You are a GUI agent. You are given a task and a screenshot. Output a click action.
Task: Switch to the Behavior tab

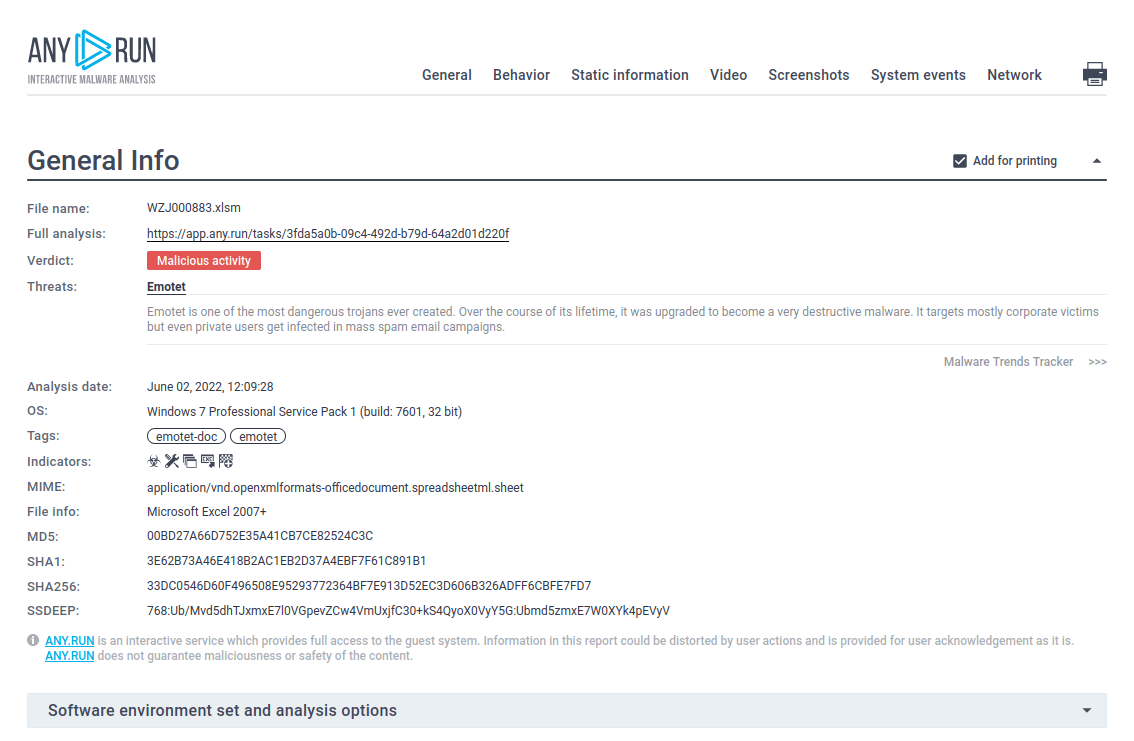[x=521, y=74]
